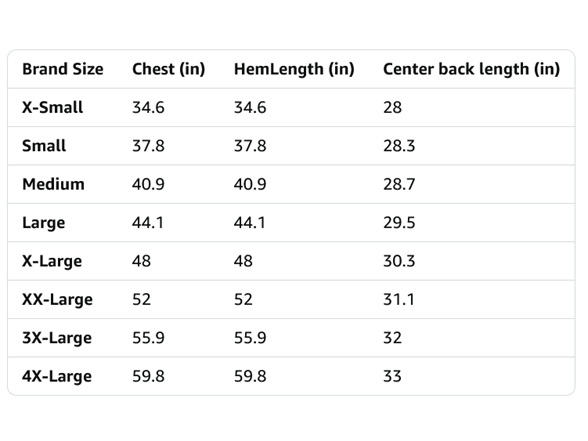Click the HemLength (in) column header
The height and width of the screenshot is (441, 588).
coord(294,69)
